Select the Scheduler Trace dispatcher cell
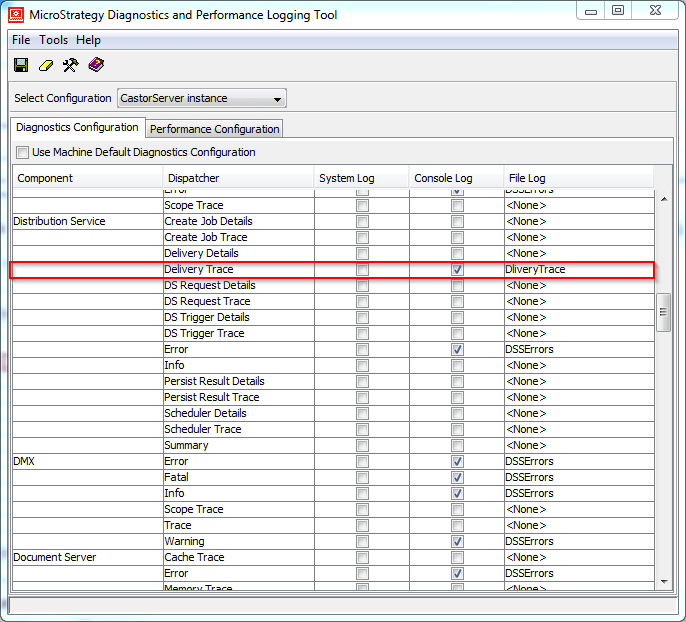686x622 pixels. [x=238, y=430]
